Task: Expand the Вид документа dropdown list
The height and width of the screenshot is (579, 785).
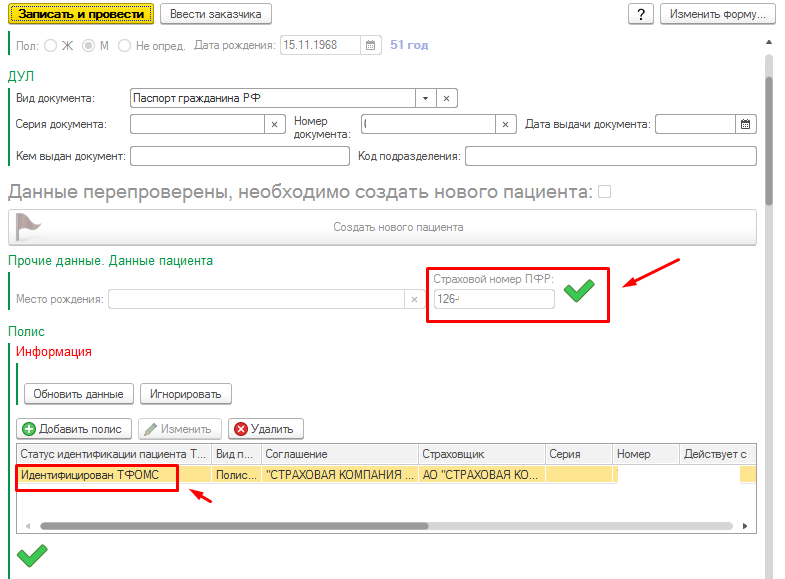Action: point(425,98)
